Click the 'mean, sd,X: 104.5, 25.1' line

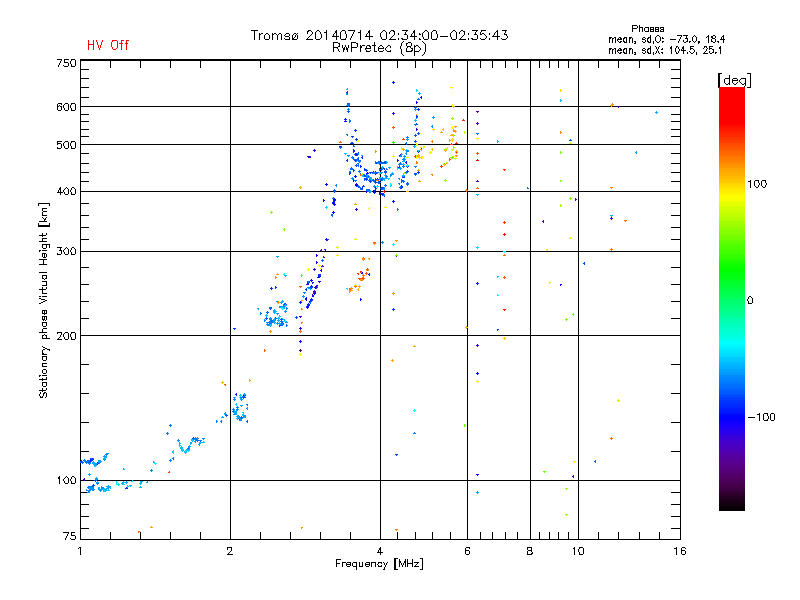(x=665, y=50)
